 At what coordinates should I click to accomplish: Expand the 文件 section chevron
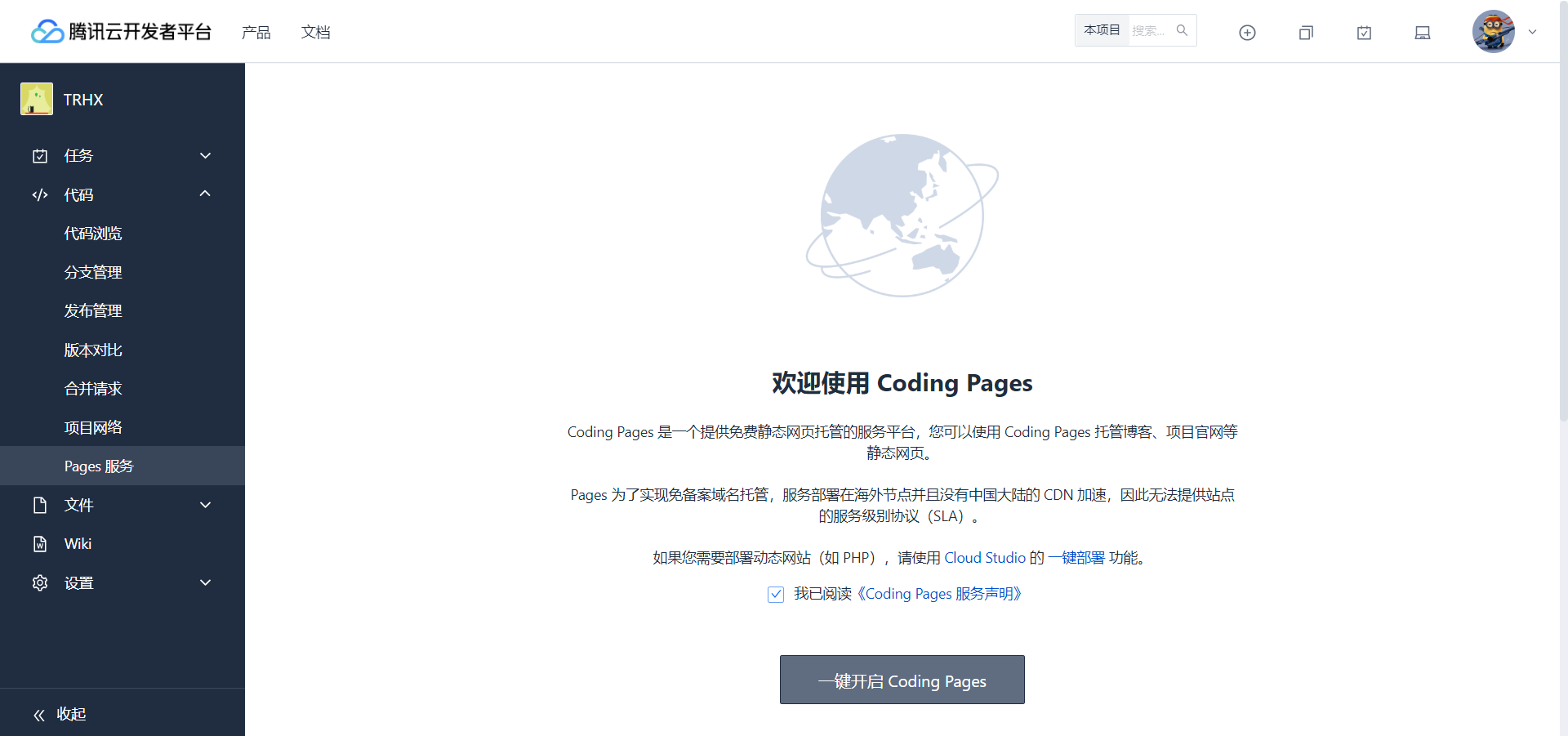(206, 505)
